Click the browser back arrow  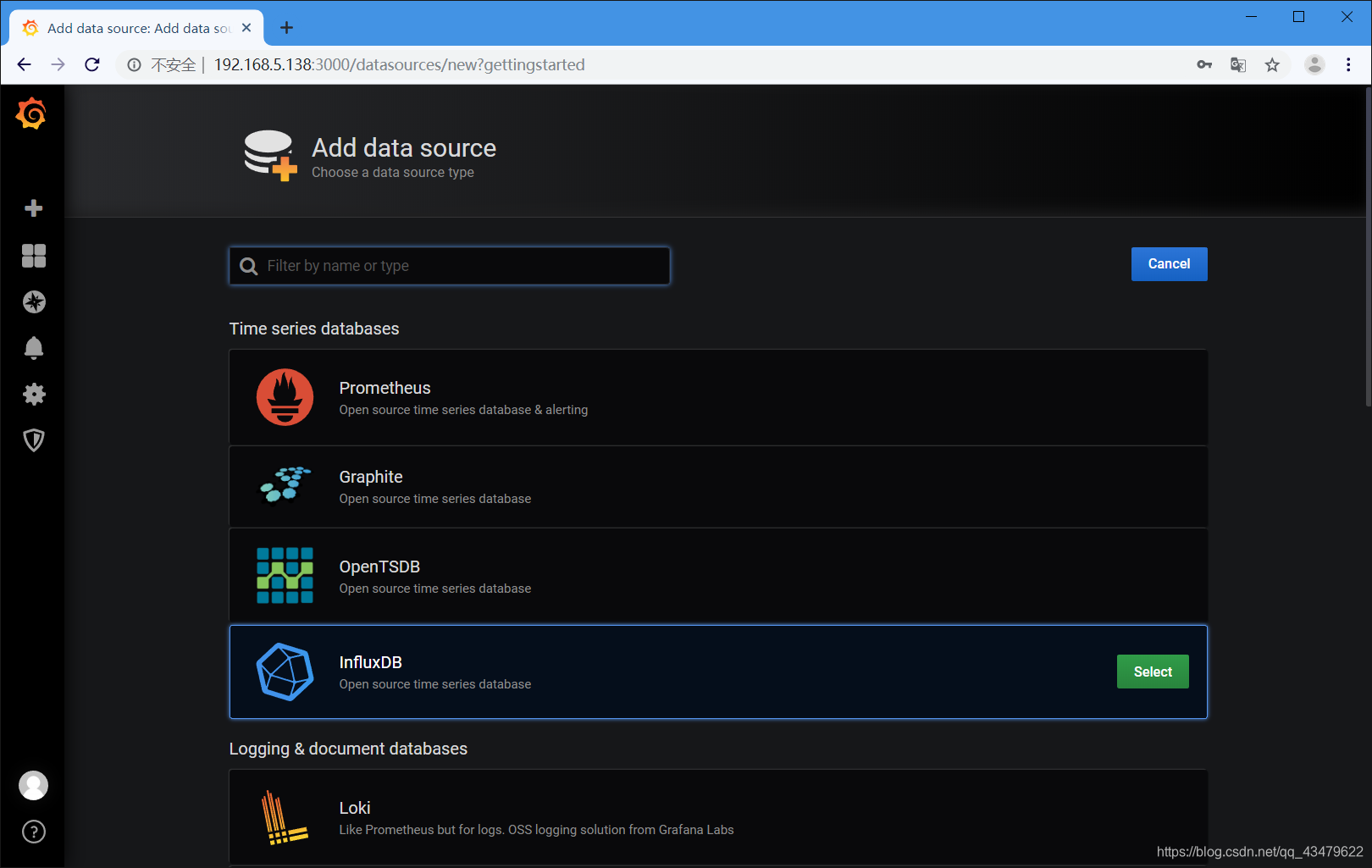click(24, 64)
